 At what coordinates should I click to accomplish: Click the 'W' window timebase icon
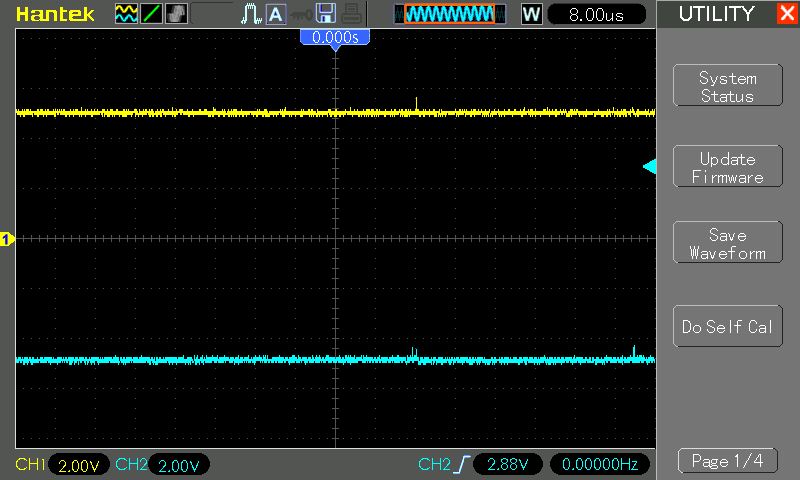click(x=532, y=14)
